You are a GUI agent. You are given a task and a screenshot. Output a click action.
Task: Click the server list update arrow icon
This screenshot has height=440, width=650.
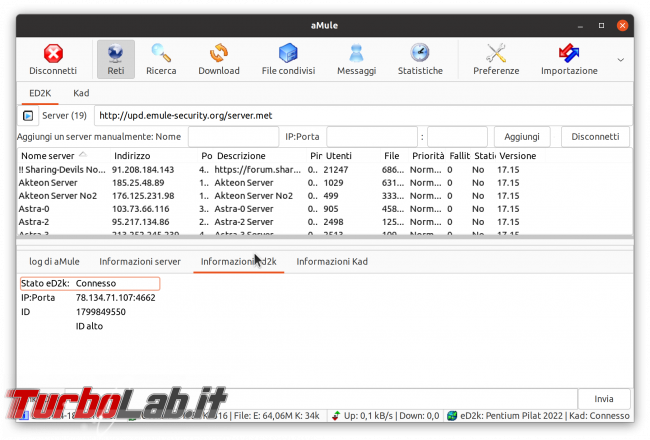(x=28, y=116)
